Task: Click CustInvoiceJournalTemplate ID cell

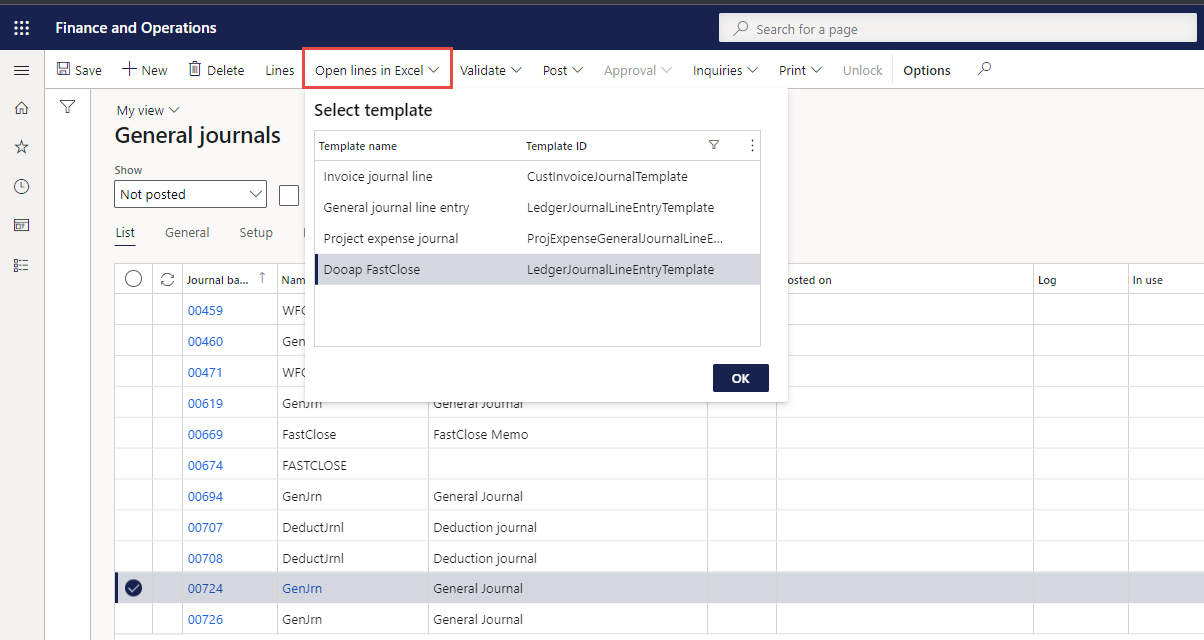Action: coord(607,176)
